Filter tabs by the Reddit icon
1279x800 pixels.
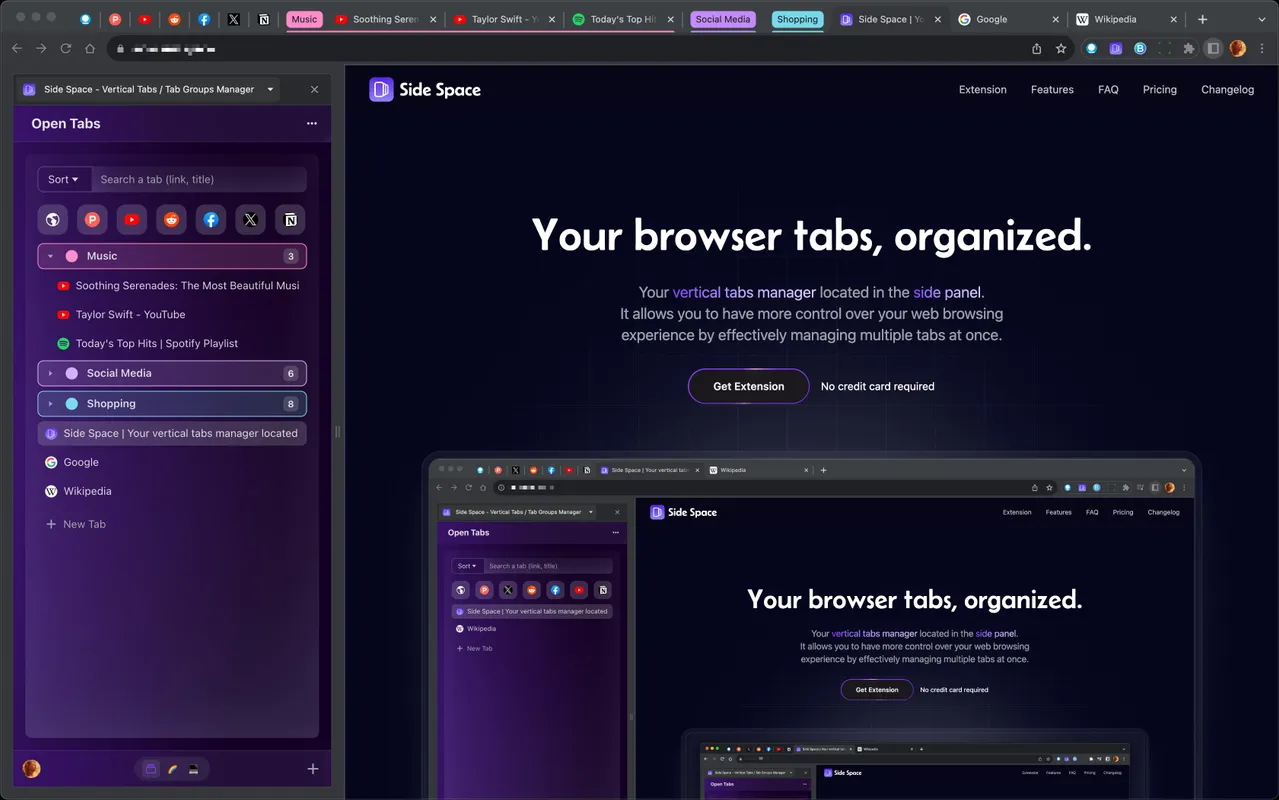171,219
